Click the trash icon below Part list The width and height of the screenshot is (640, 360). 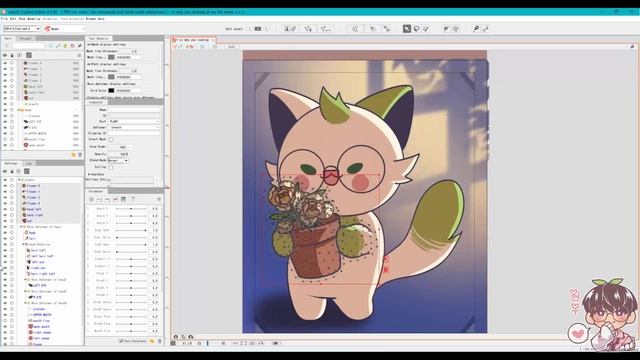click(80, 155)
